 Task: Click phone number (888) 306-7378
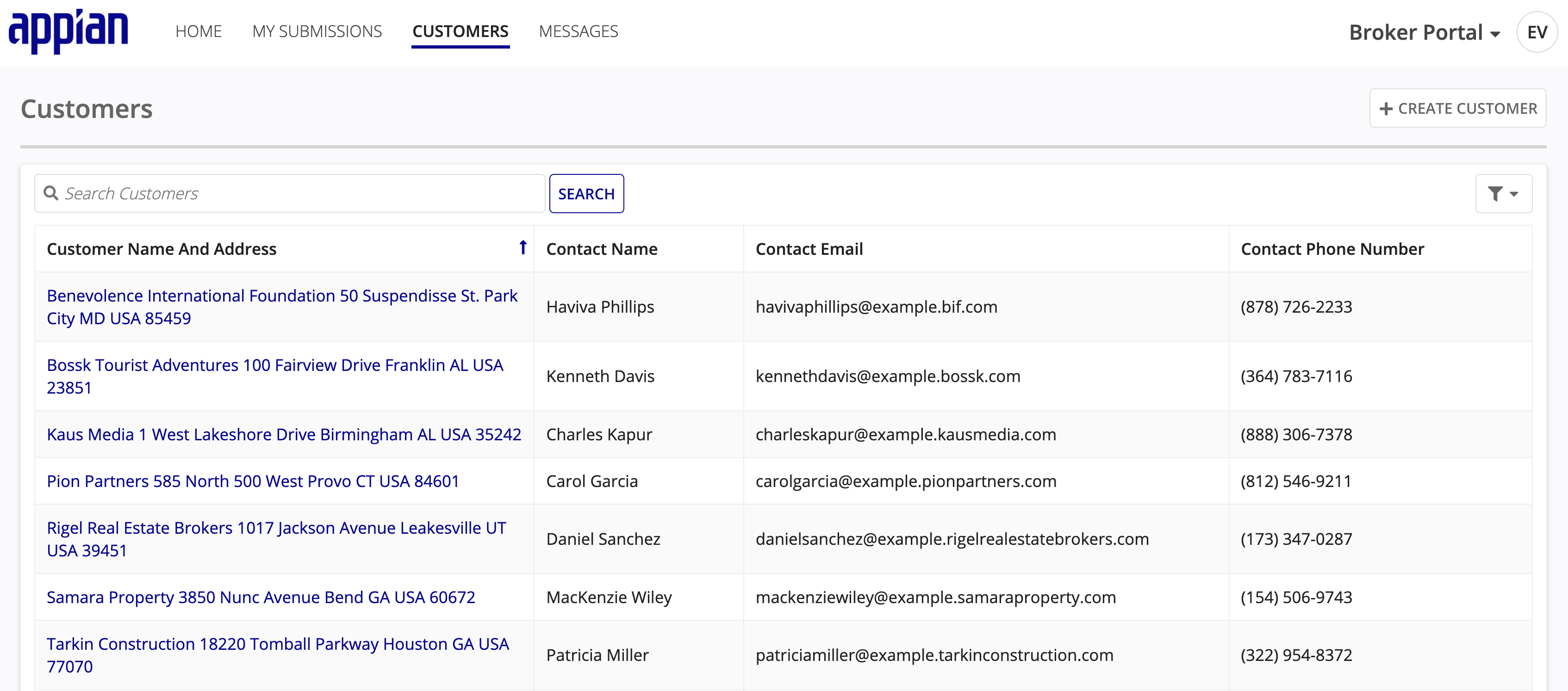[x=1296, y=434]
